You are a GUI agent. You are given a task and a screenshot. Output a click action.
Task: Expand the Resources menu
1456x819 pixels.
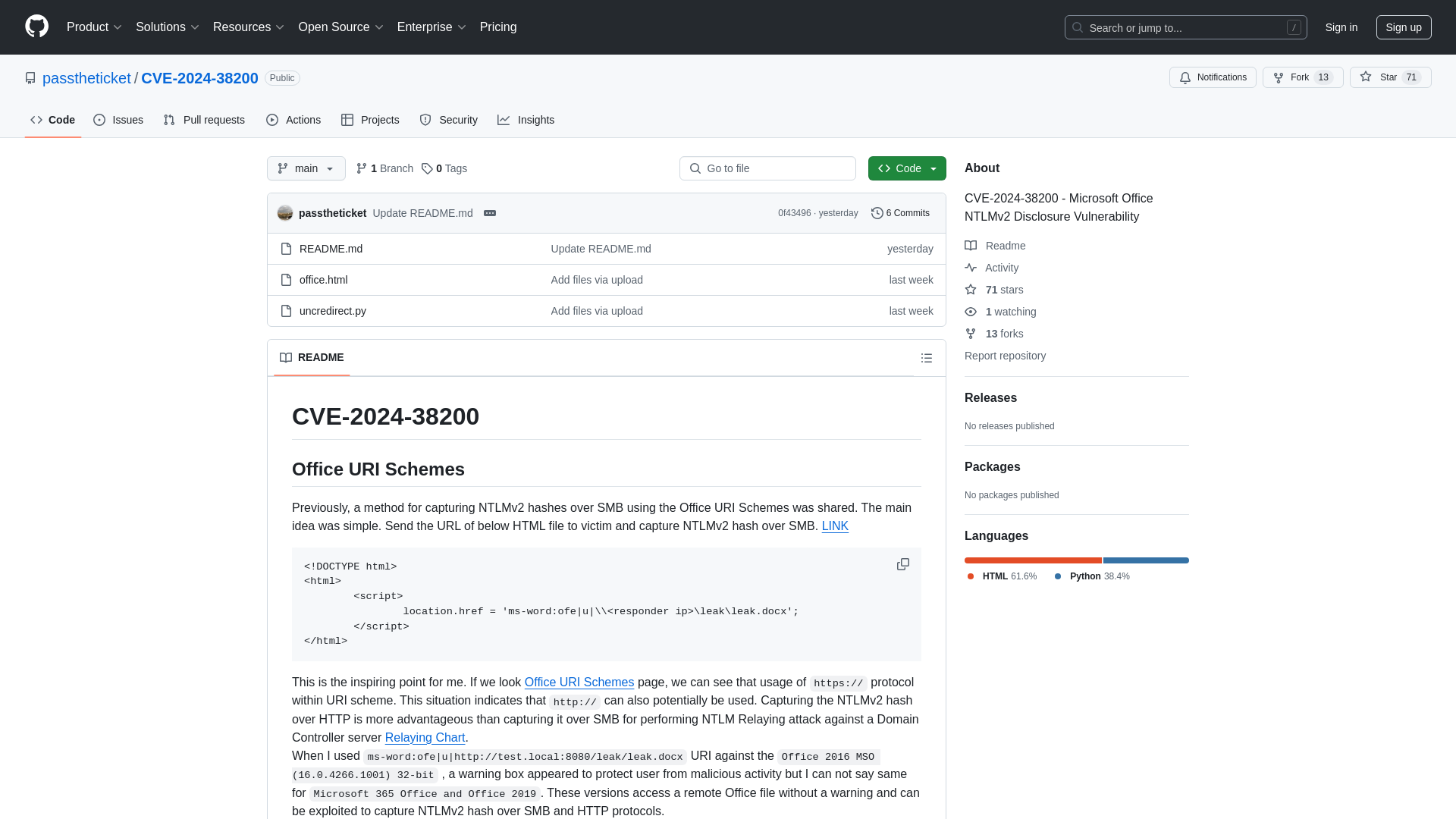click(x=248, y=27)
